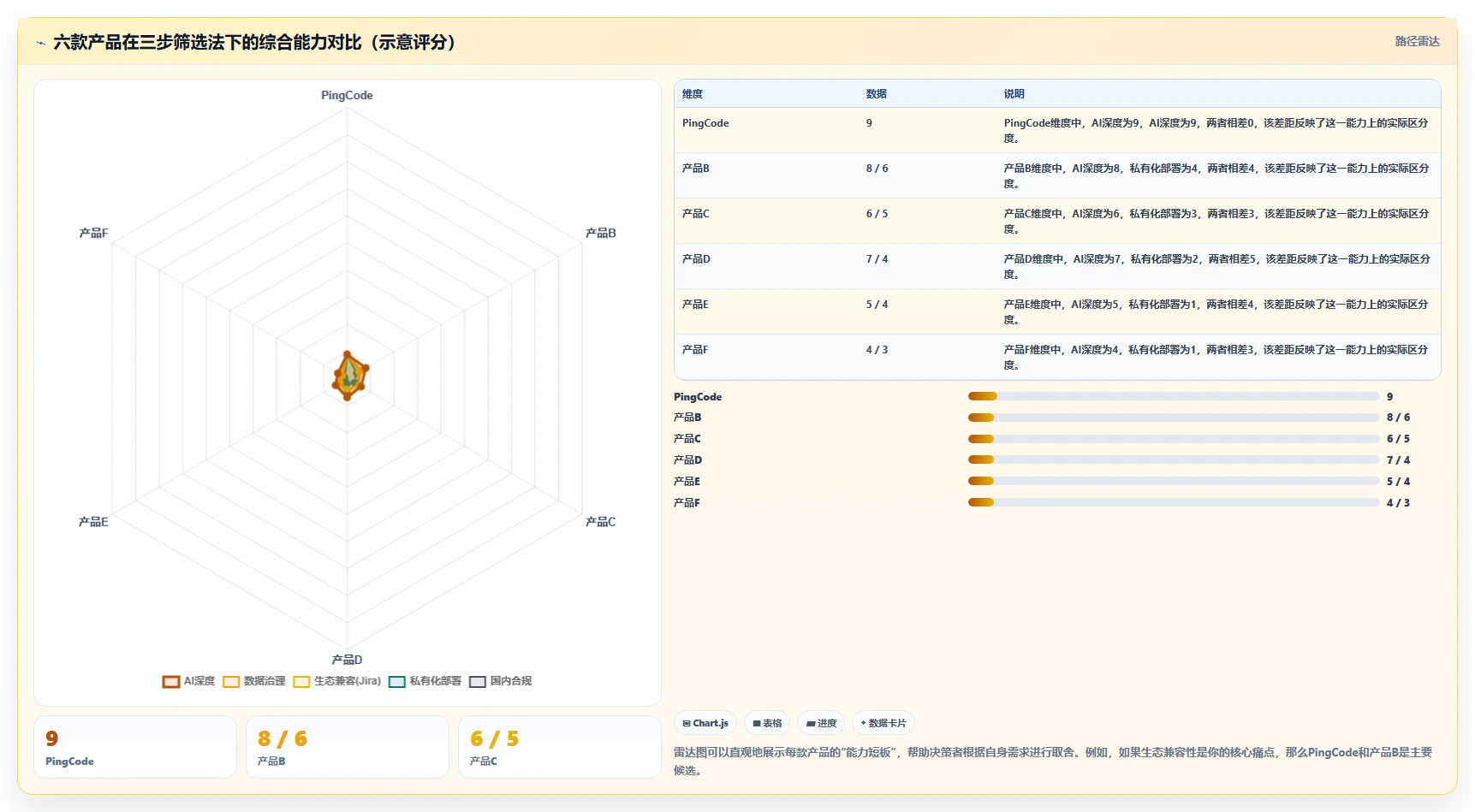1475x812 pixels.
Task: Click the 数据卡片 chip
Action: click(x=883, y=723)
